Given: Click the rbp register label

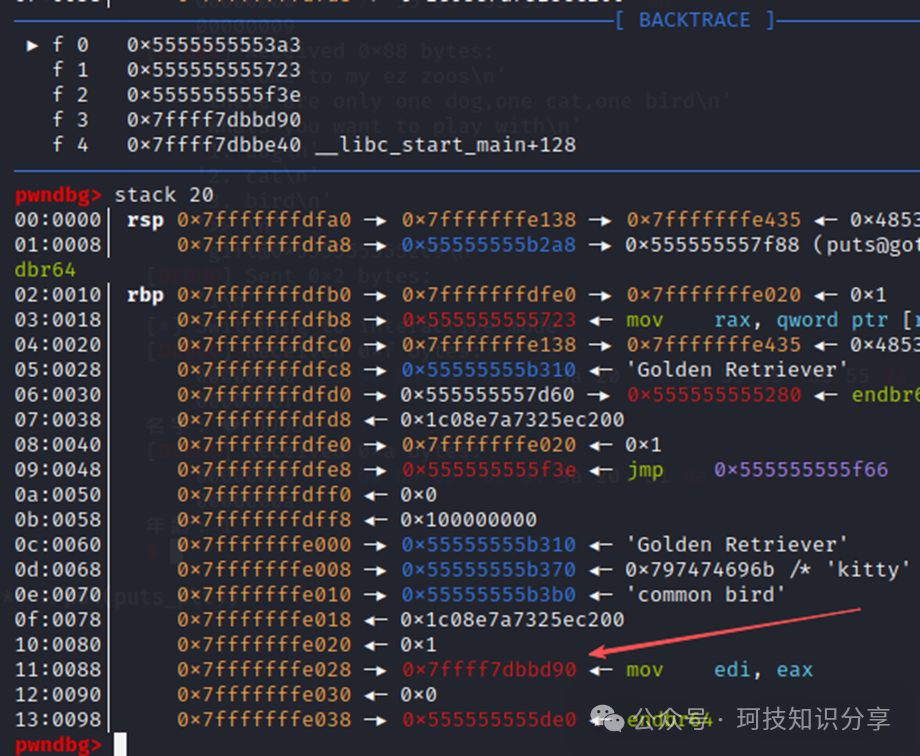Looking at the screenshot, I should [146, 295].
